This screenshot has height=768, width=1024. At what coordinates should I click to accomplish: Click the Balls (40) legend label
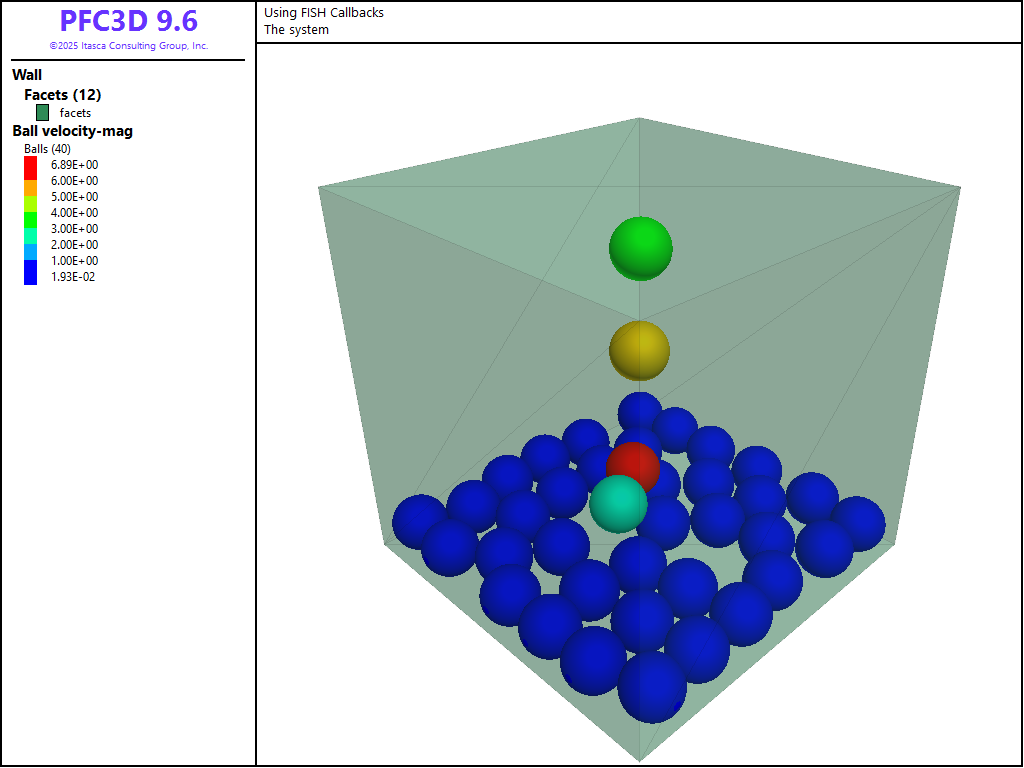(48, 149)
